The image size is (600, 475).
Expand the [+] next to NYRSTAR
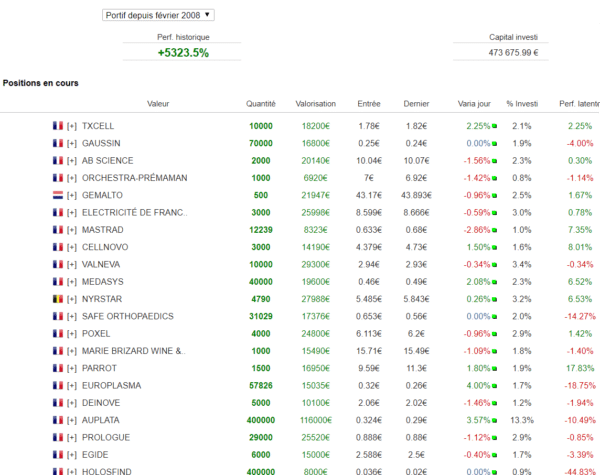[72, 299]
